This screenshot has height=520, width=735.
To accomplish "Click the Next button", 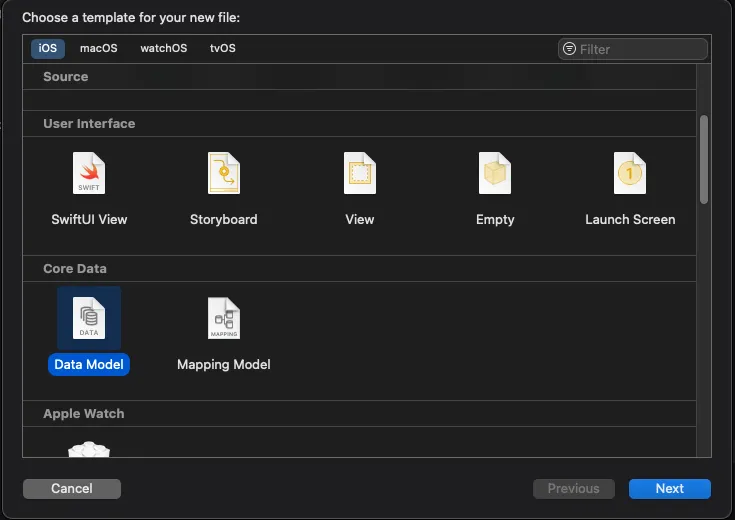I will coord(669,489).
